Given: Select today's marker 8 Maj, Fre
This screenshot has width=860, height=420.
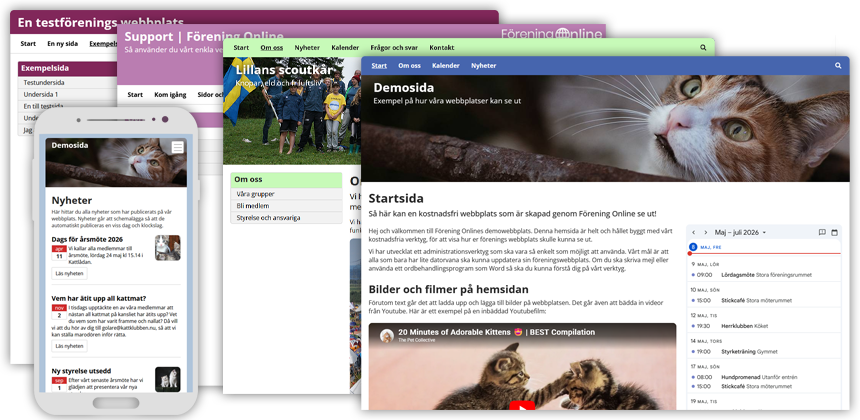Looking at the screenshot, I should coord(693,247).
